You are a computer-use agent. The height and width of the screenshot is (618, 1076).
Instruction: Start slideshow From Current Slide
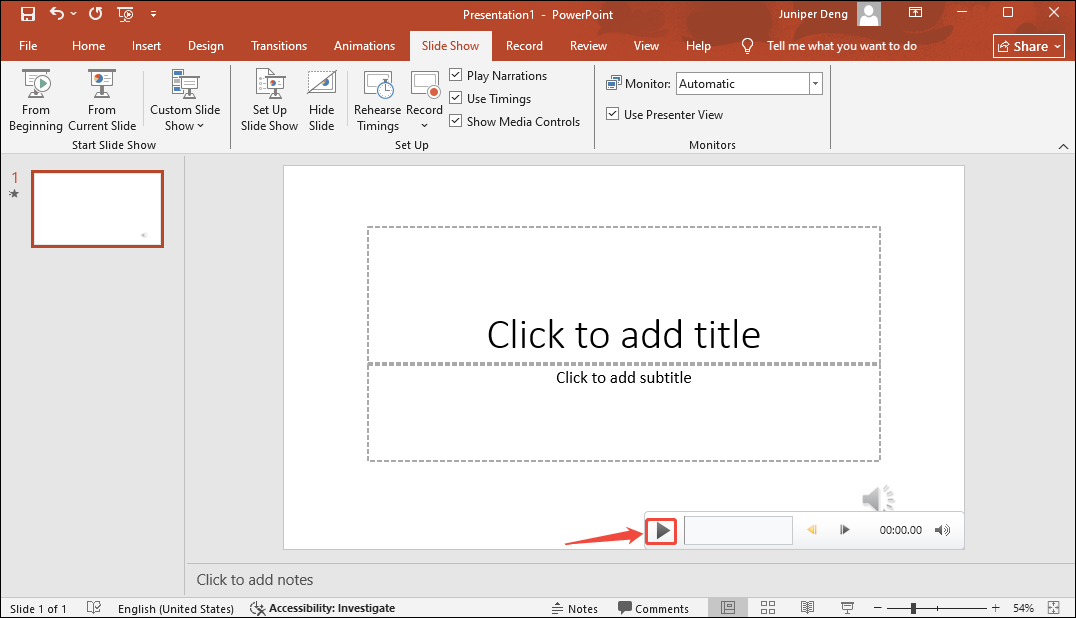(101, 99)
